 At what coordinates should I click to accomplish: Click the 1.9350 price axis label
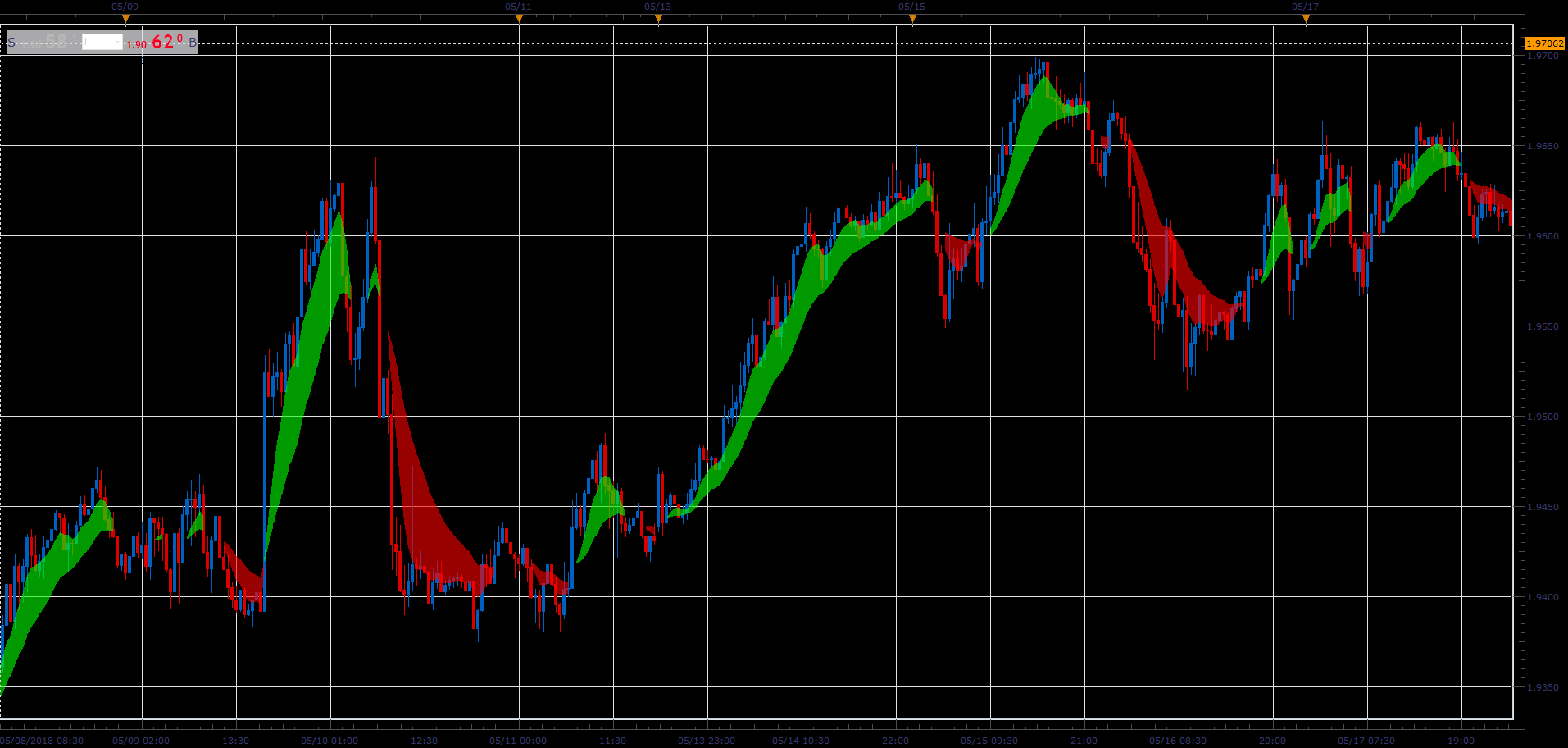[x=1543, y=687]
